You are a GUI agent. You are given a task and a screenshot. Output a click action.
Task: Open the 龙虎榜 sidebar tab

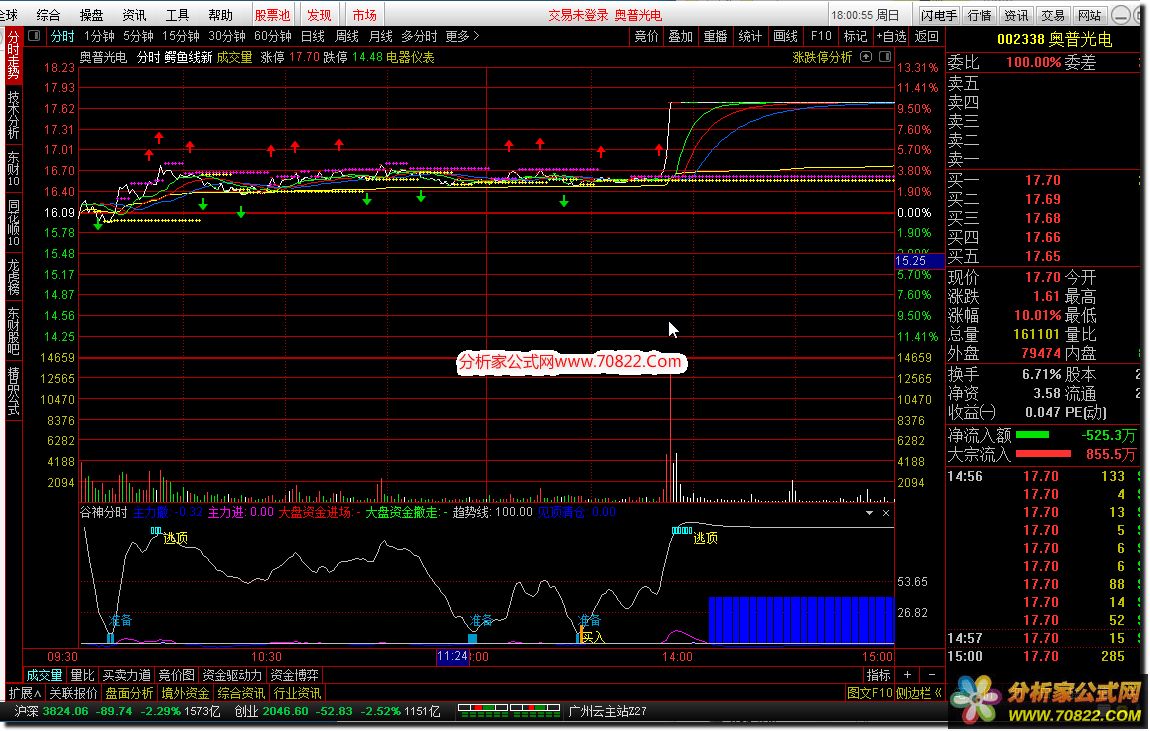pos(13,276)
